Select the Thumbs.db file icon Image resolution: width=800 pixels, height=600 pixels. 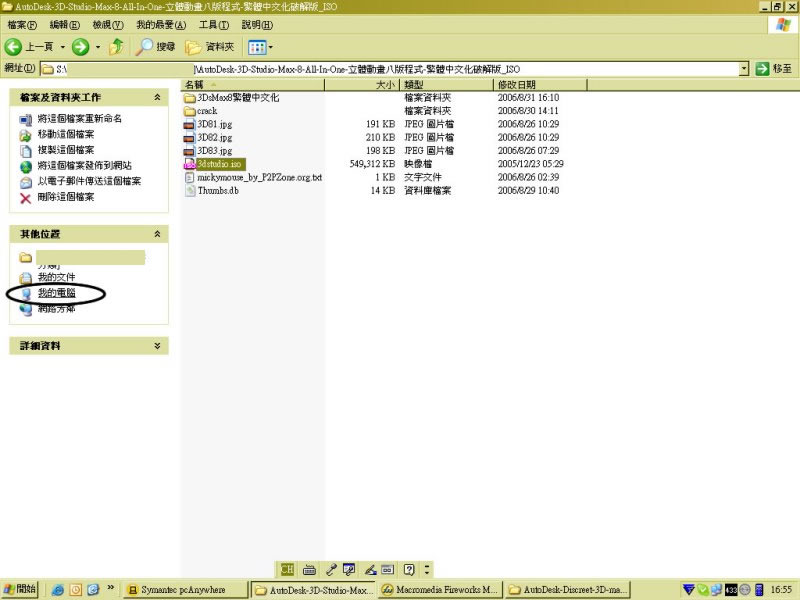pyautogui.click(x=189, y=190)
